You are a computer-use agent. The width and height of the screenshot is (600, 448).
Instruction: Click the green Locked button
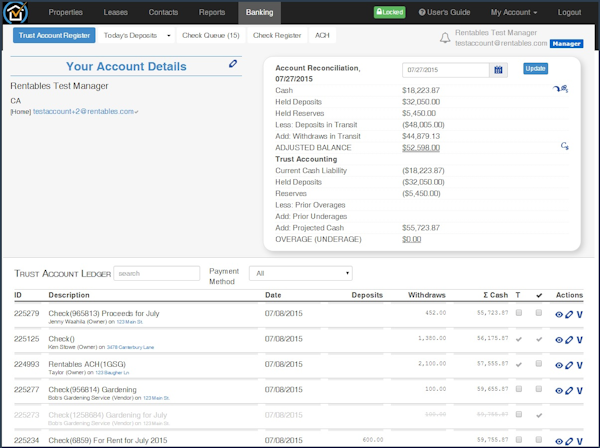(390, 12)
